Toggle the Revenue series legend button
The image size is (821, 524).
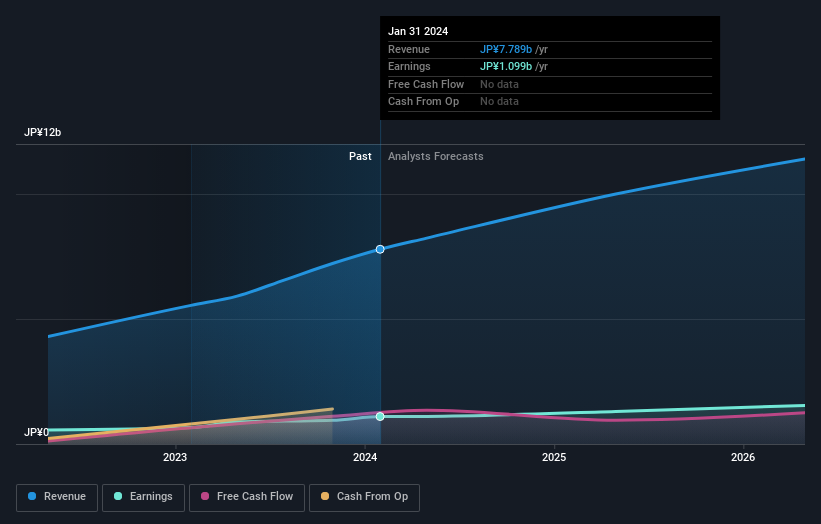tap(57, 497)
